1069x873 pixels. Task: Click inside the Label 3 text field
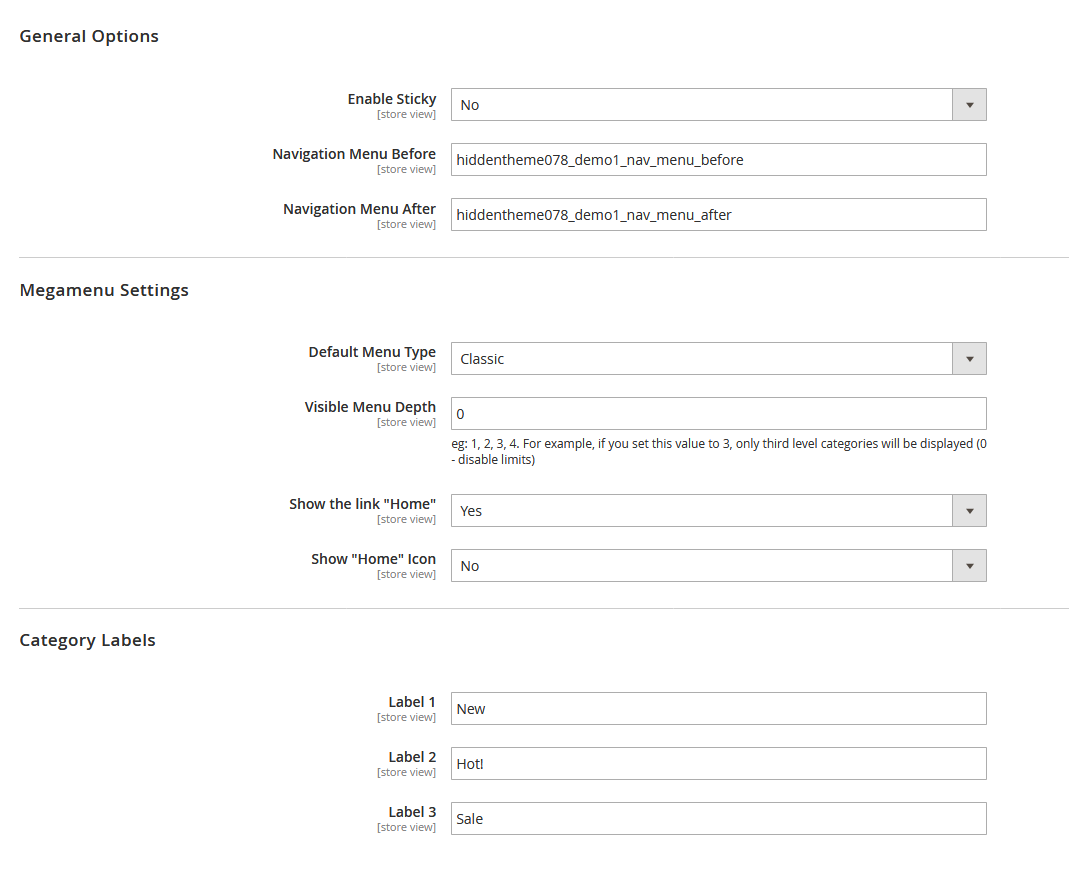717,818
